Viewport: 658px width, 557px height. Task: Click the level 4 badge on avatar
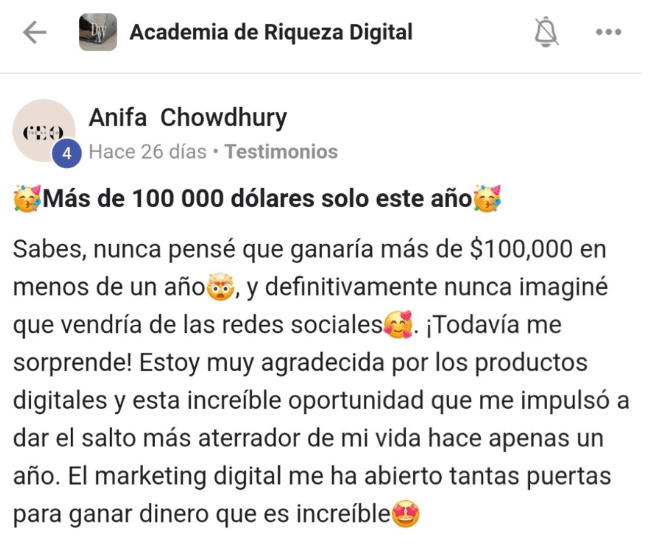[x=67, y=154]
